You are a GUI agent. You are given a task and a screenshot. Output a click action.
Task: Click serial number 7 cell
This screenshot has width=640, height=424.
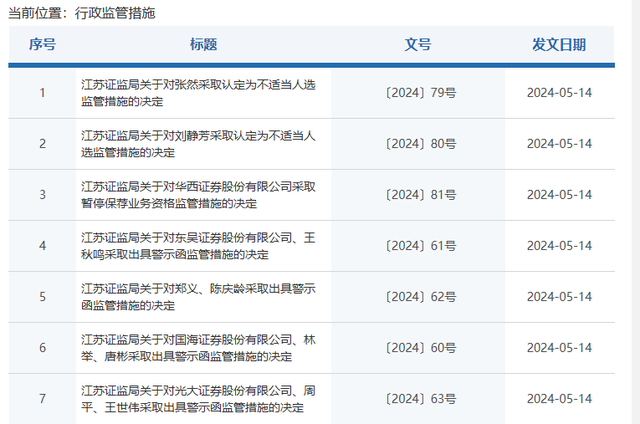[42, 399]
